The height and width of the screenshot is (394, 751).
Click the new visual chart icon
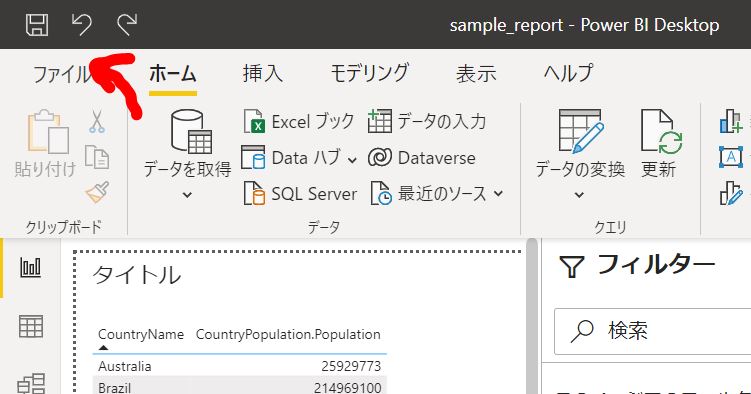coord(731,122)
